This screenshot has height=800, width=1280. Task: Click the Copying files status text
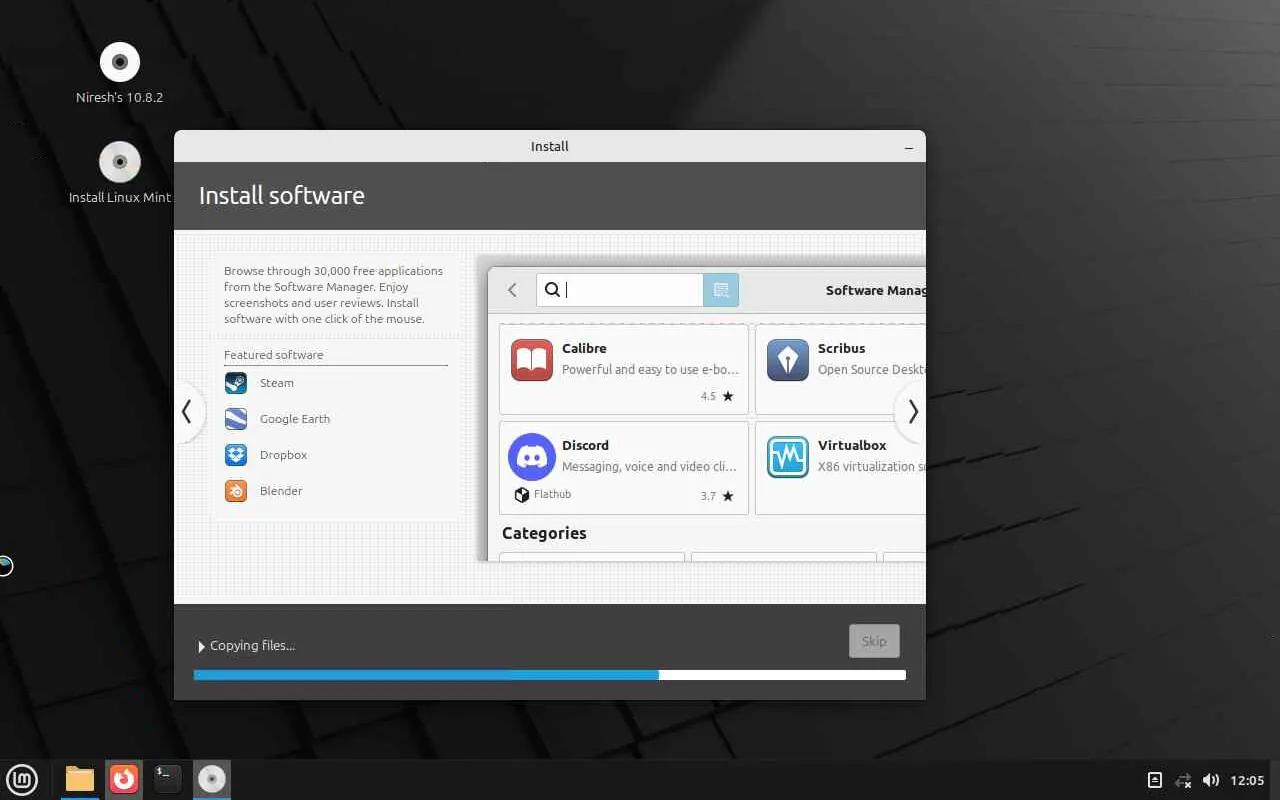[252, 646]
